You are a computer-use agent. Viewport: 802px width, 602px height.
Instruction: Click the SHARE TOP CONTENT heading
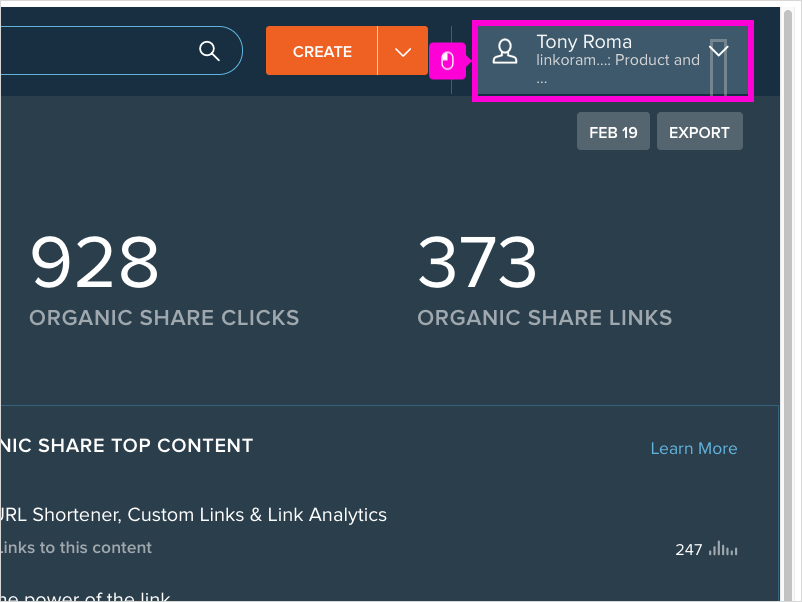(127, 445)
